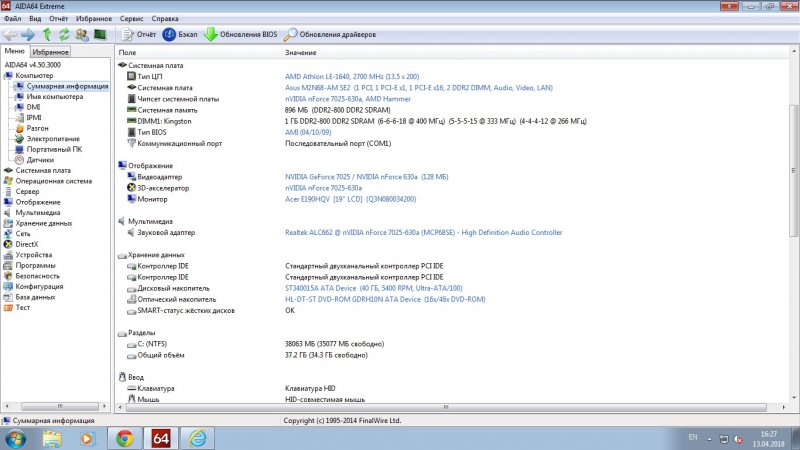Open Google Chrome from the taskbar

click(x=124, y=438)
